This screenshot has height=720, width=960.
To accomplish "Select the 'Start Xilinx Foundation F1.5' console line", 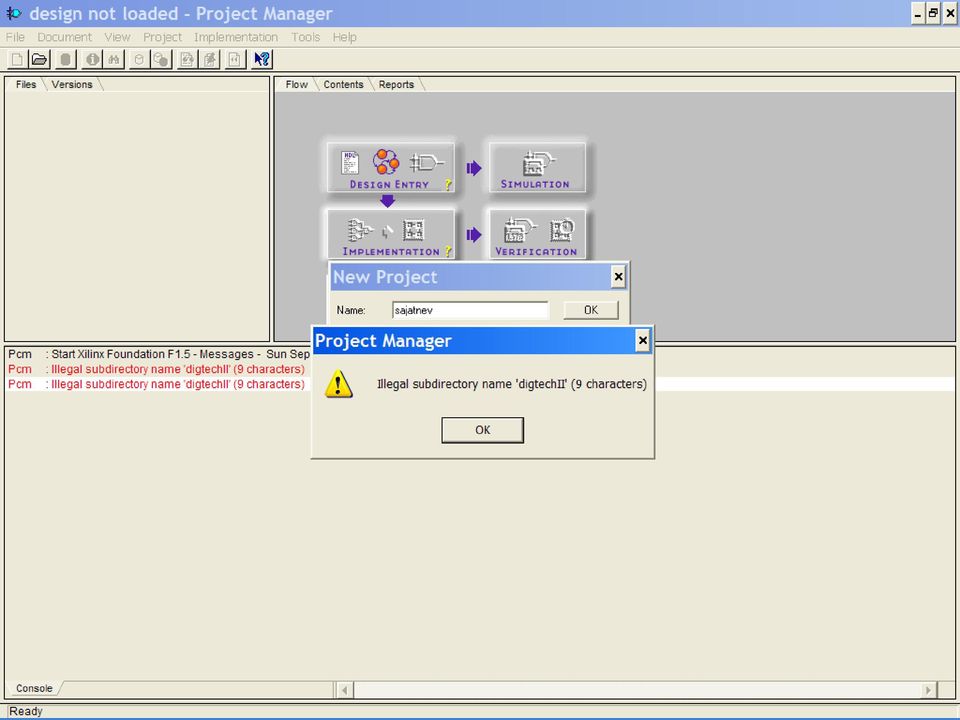I will (158, 354).
